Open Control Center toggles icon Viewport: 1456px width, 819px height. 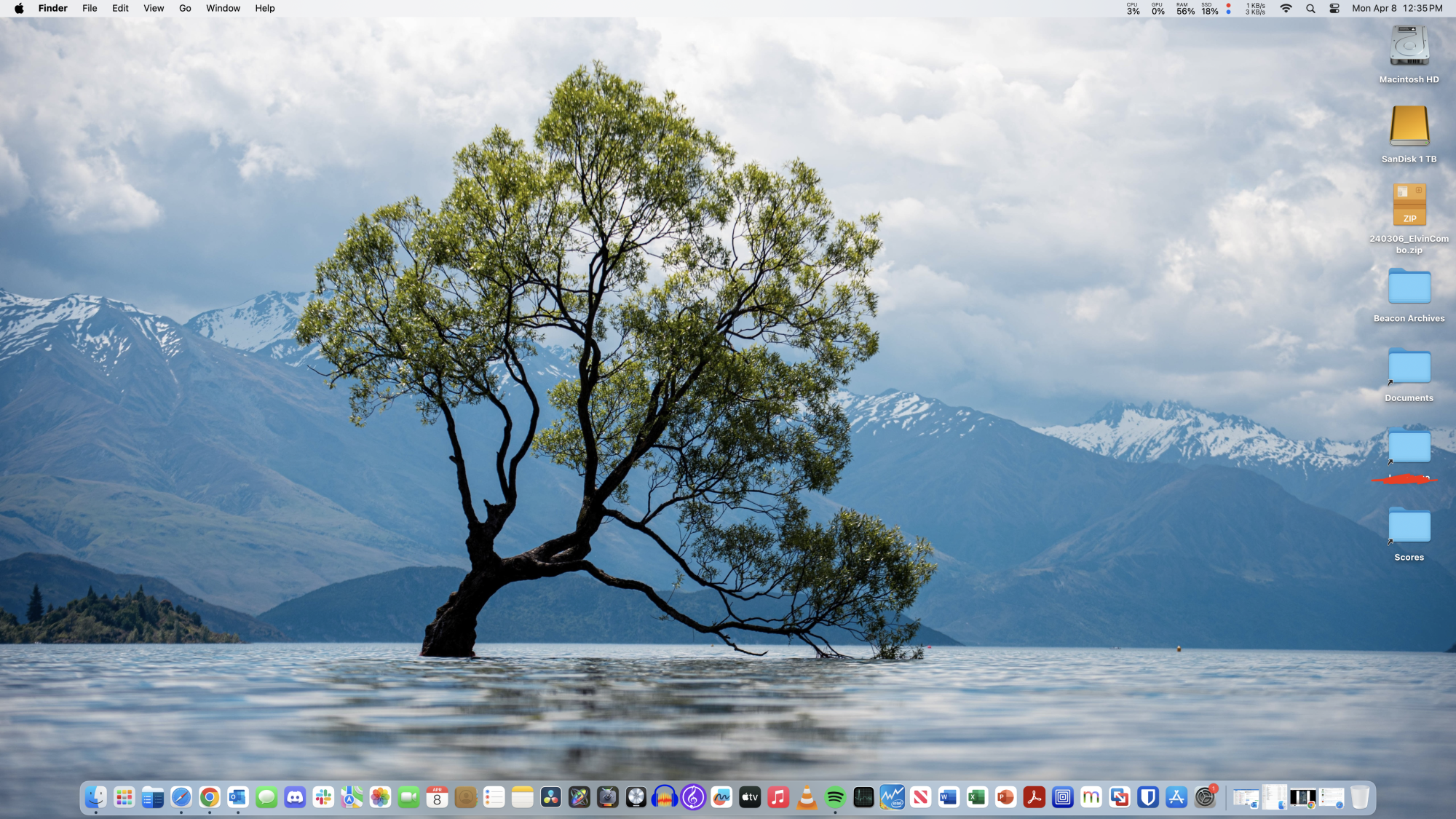(x=1334, y=9)
